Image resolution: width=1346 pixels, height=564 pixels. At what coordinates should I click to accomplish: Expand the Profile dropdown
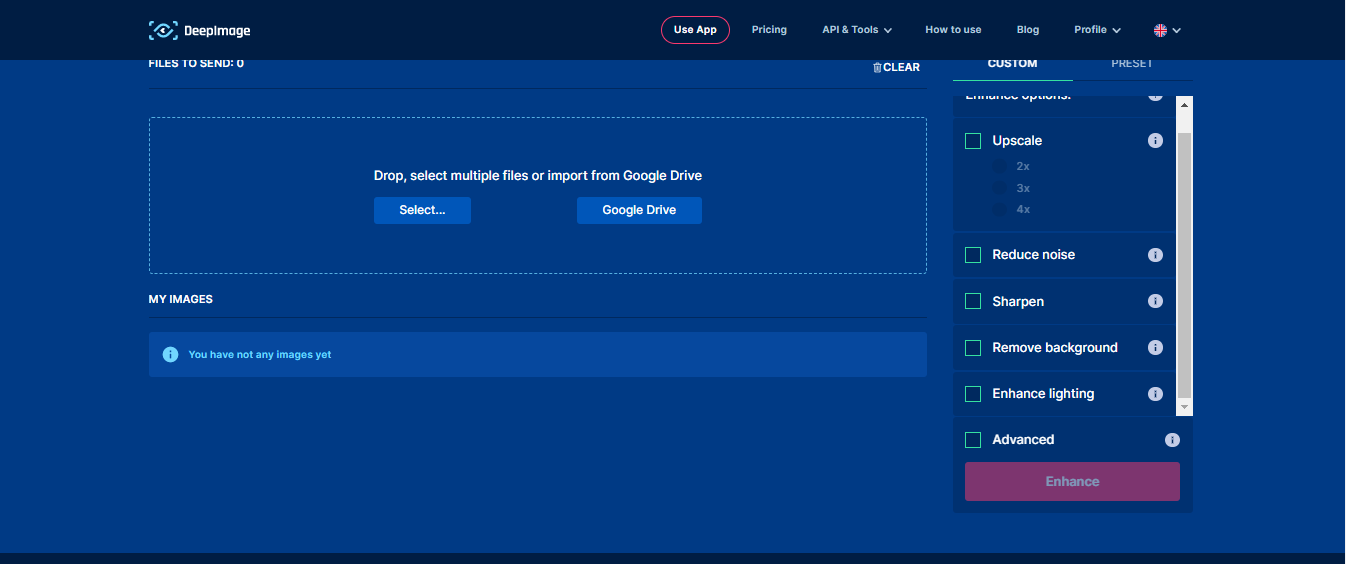tap(1097, 30)
